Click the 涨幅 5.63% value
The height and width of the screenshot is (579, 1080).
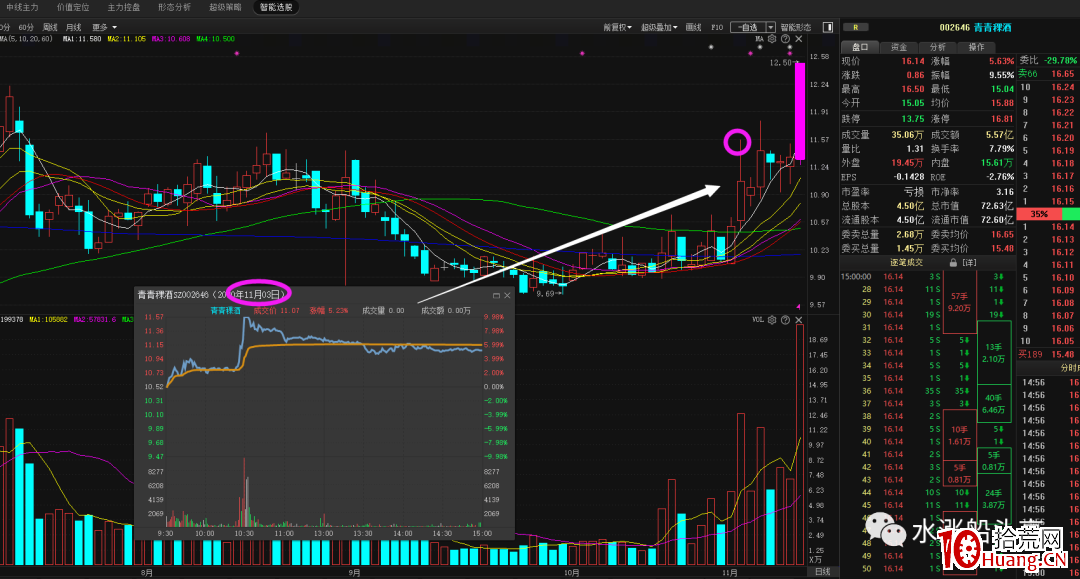click(x=1001, y=61)
